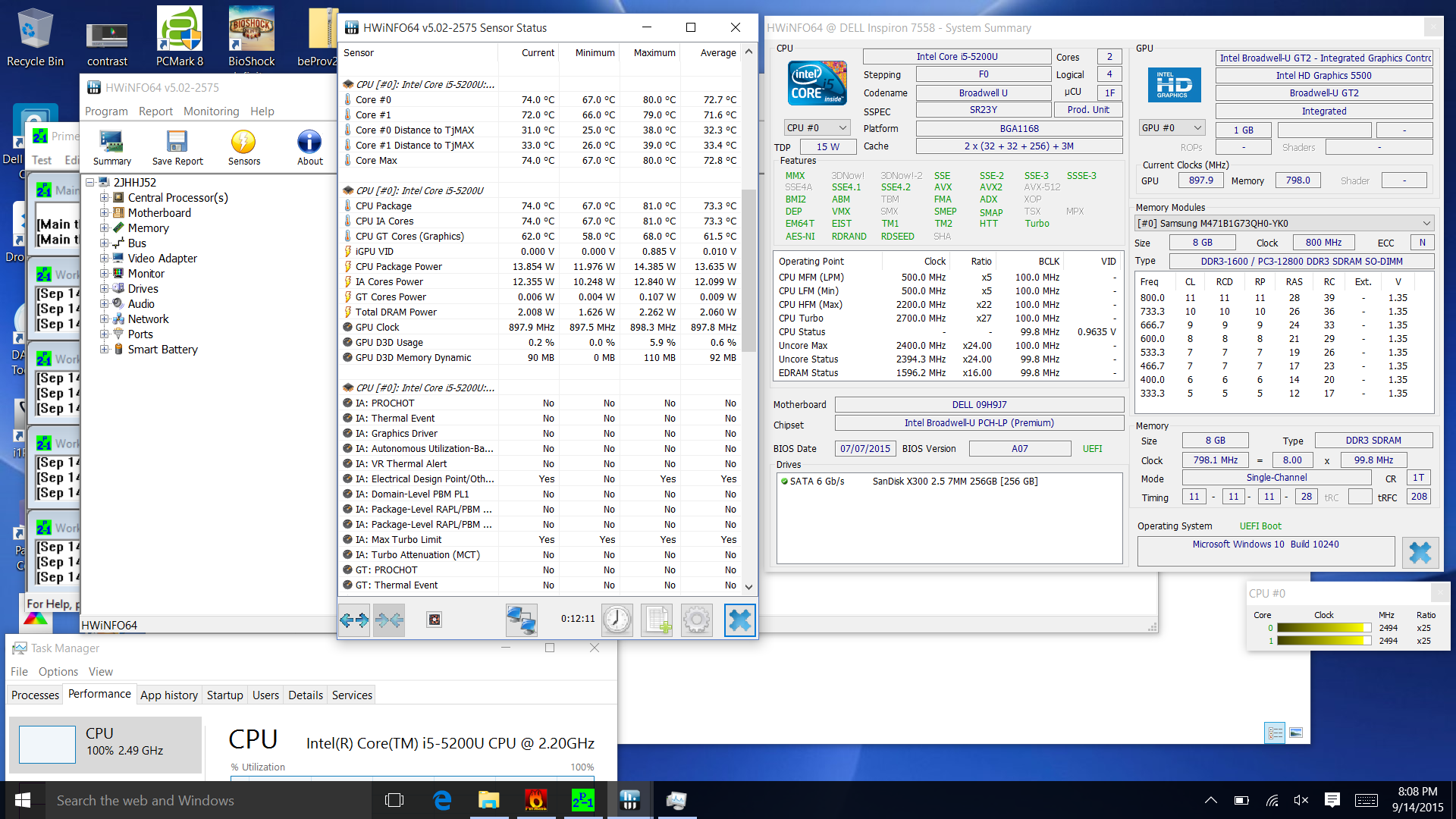Screen dimensions: 1456x819
Task: Click Core 1 clock bar in CPU #0 panel
Action: tap(1324, 641)
